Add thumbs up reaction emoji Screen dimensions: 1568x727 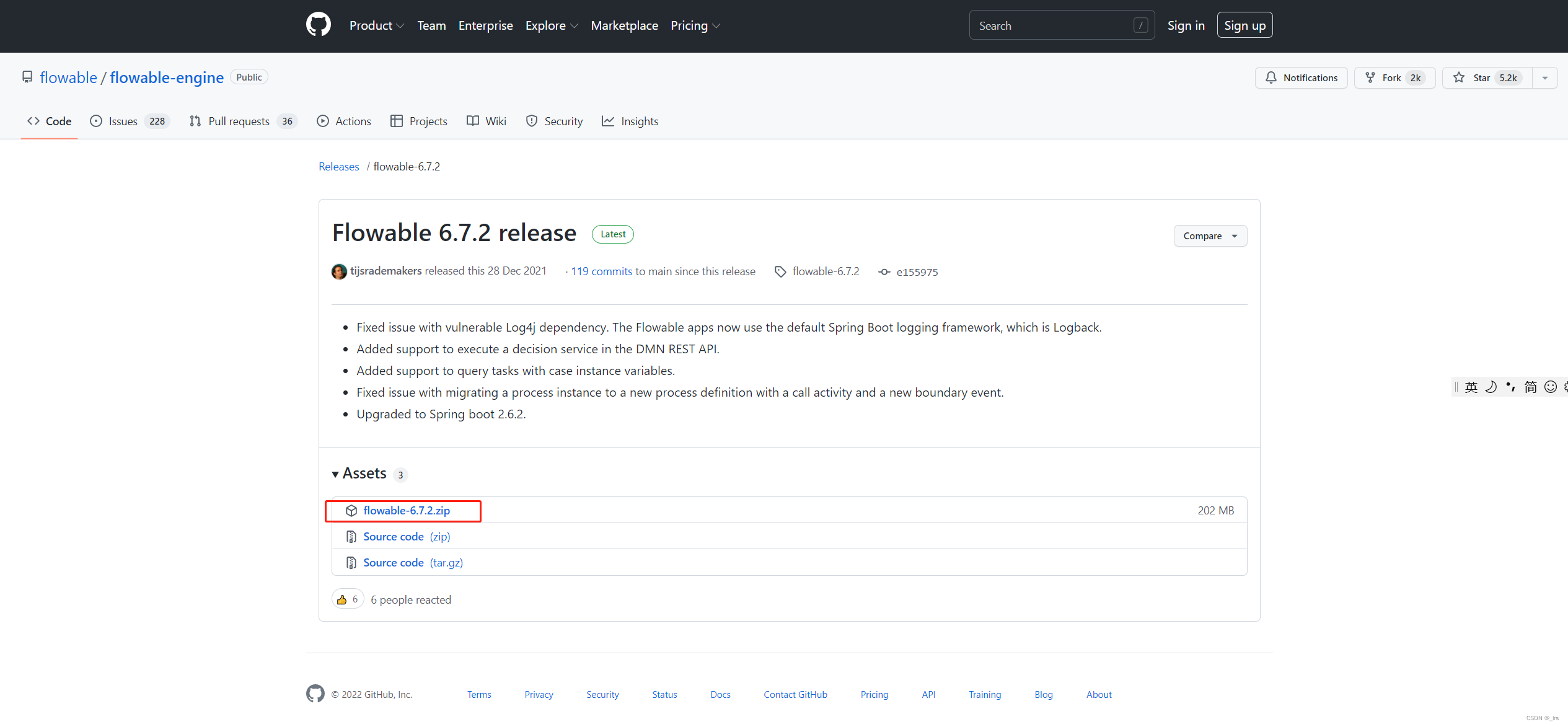[x=348, y=599]
